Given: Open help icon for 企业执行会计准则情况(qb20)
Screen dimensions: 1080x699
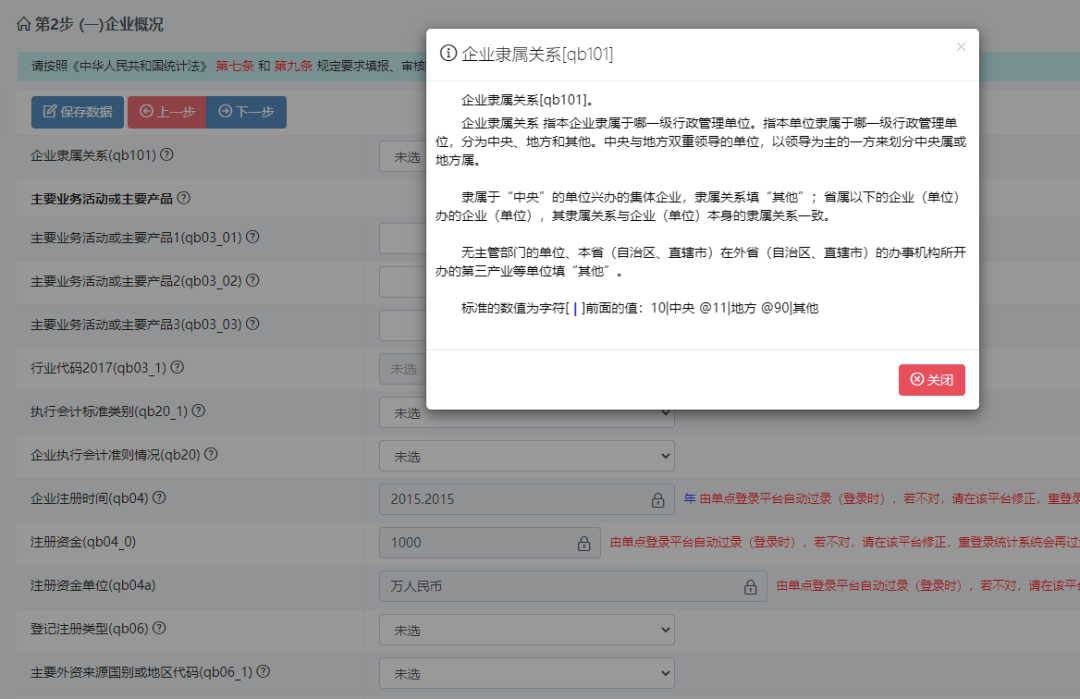Looking at the screenshot, I should tap(211, 454).
